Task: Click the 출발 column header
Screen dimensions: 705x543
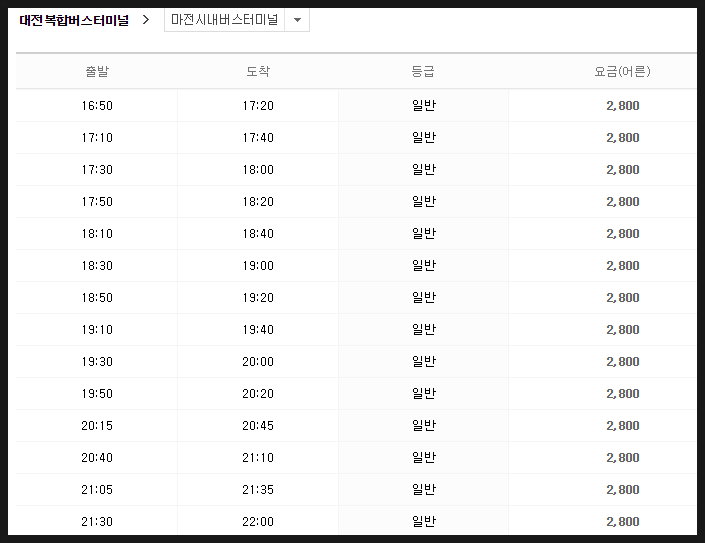Action: pos(97,71)
